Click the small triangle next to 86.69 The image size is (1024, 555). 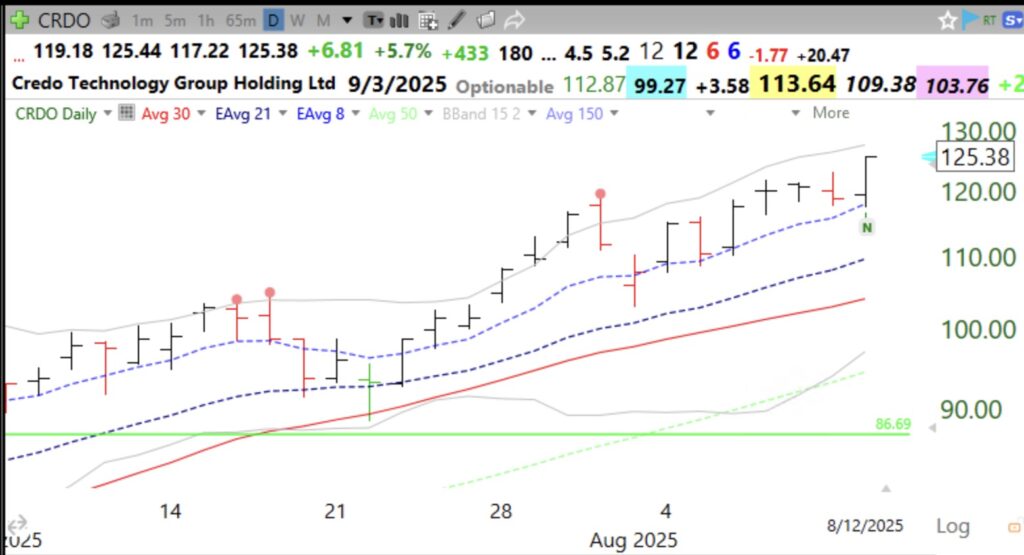[933, 428]
